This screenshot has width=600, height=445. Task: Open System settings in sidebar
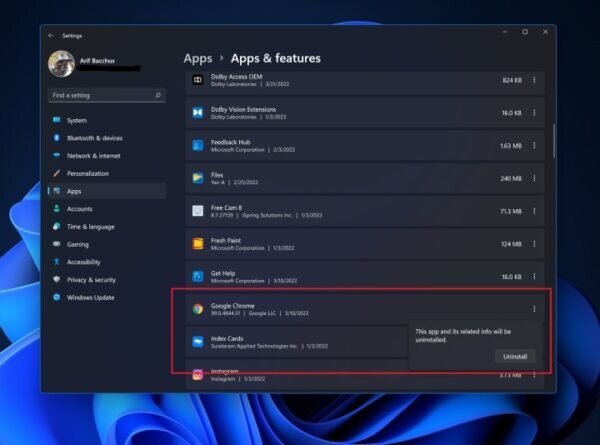tap(108, 121)
